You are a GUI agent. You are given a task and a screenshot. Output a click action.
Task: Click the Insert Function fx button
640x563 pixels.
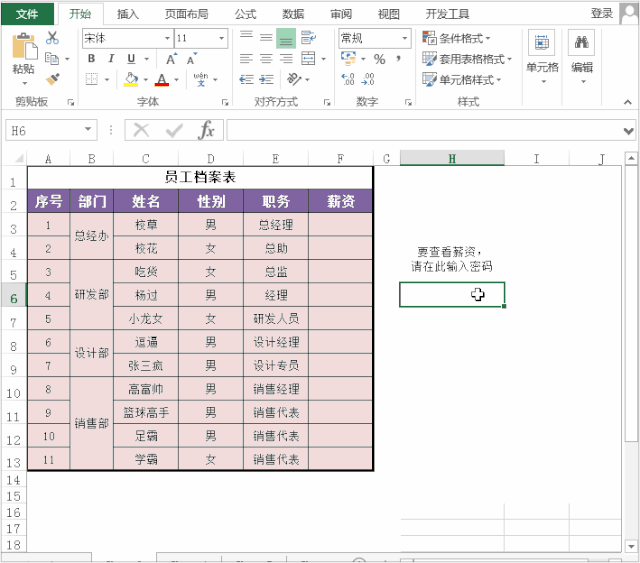pos(207,130)
